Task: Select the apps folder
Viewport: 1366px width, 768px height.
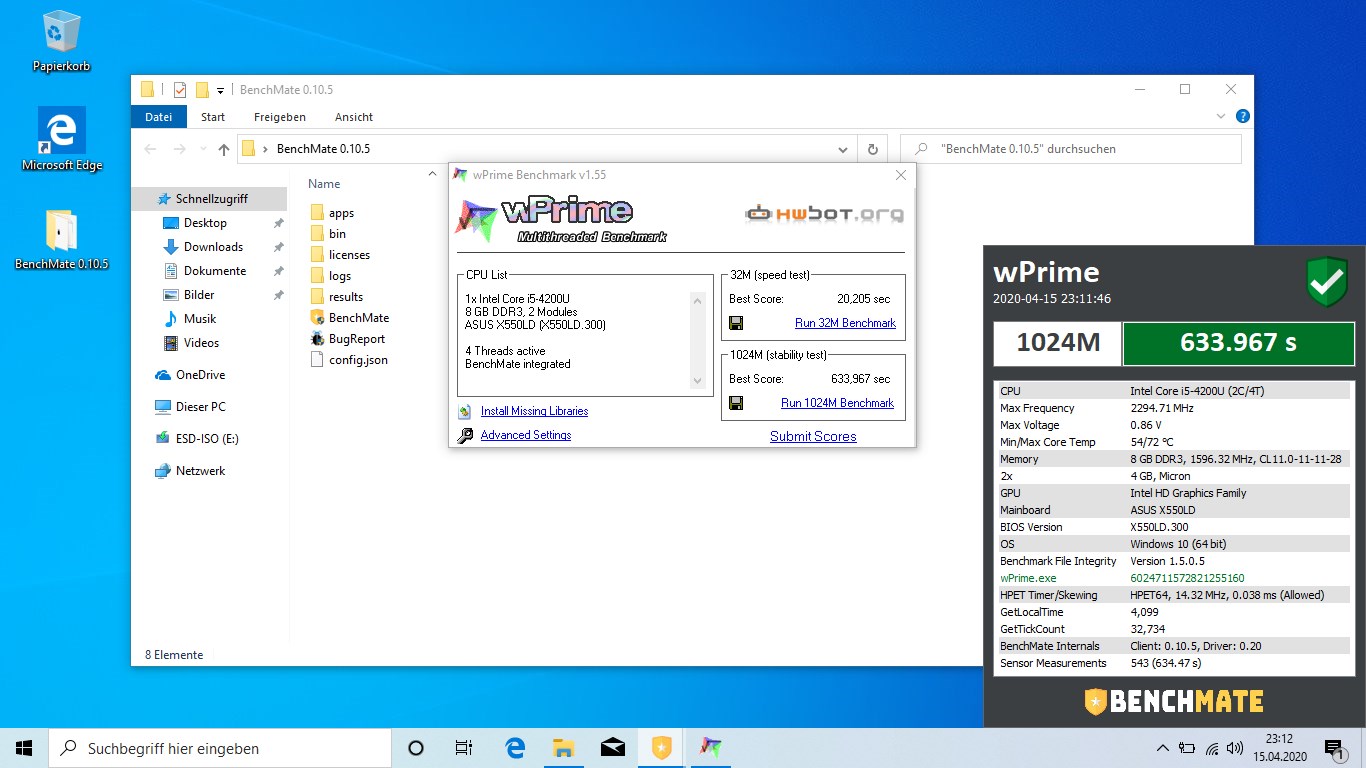Action: click(x=332, y=213)
